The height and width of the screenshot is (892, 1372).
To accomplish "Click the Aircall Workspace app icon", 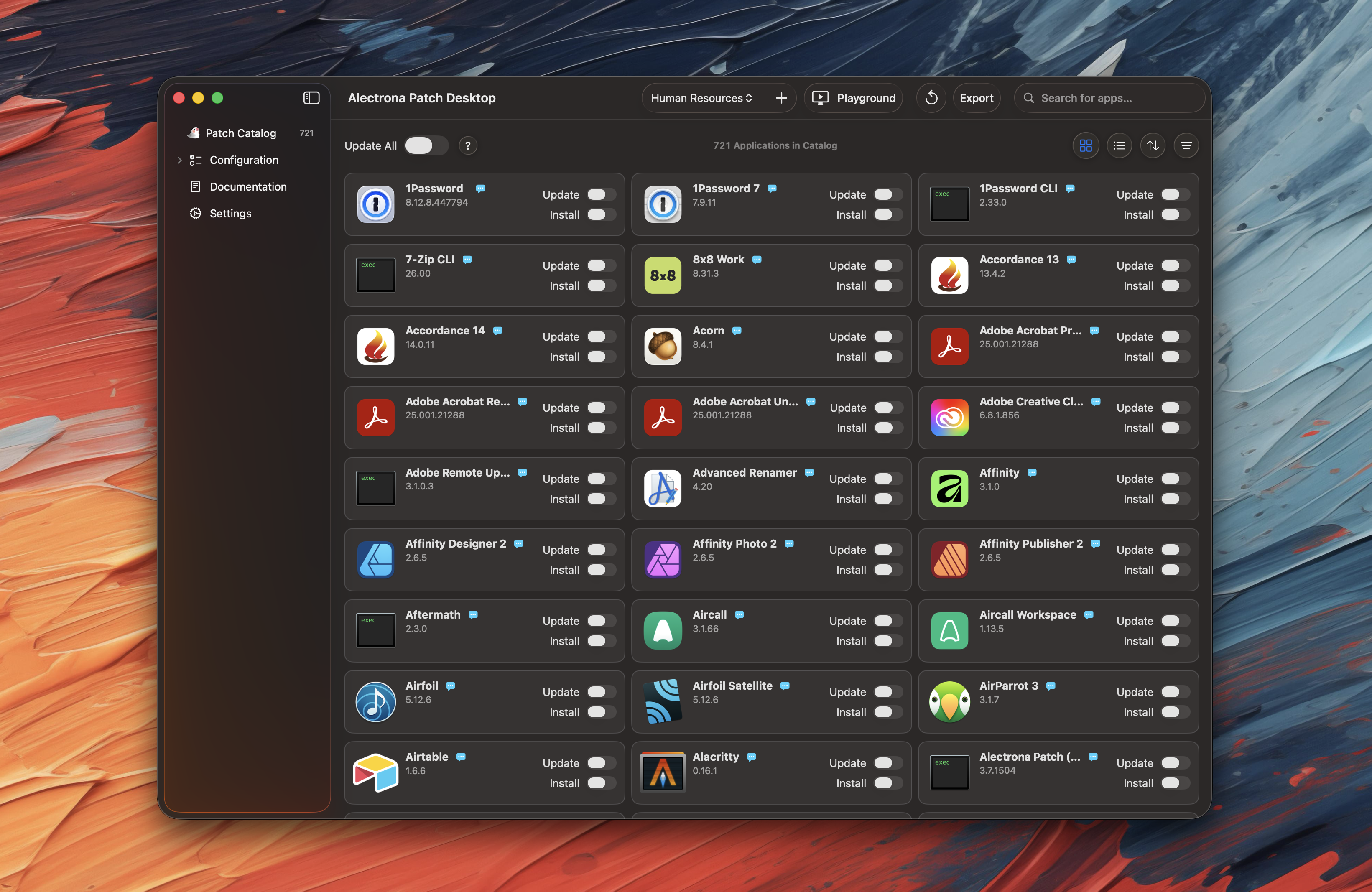I will point(949,630).
